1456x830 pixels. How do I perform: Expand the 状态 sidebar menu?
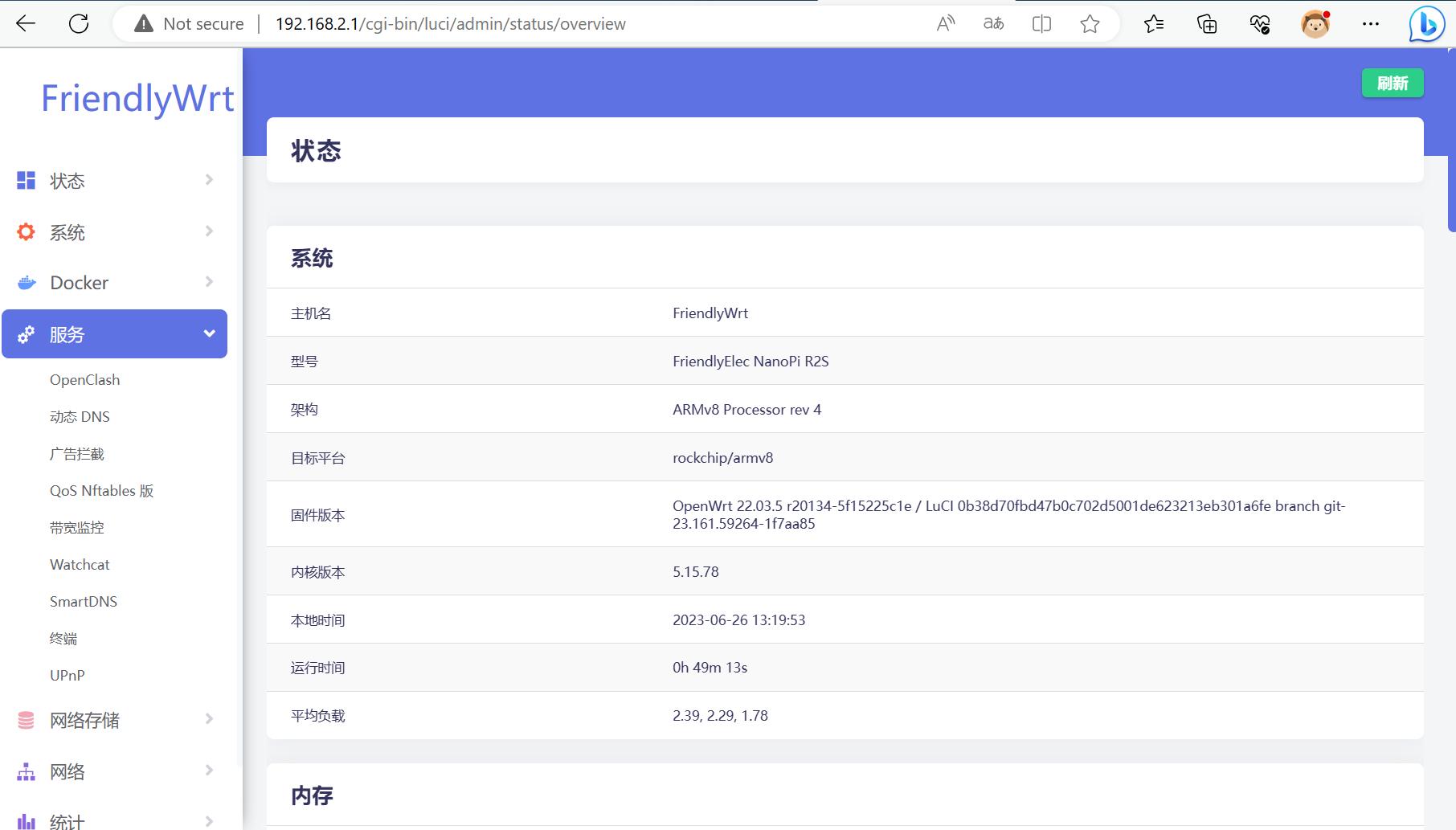point(114,181)
